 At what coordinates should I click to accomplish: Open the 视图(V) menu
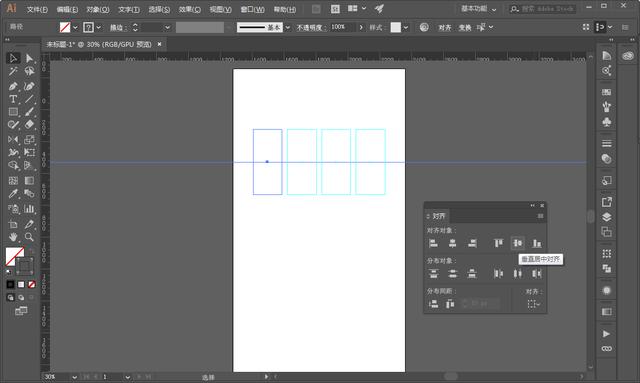pos(220,9)
